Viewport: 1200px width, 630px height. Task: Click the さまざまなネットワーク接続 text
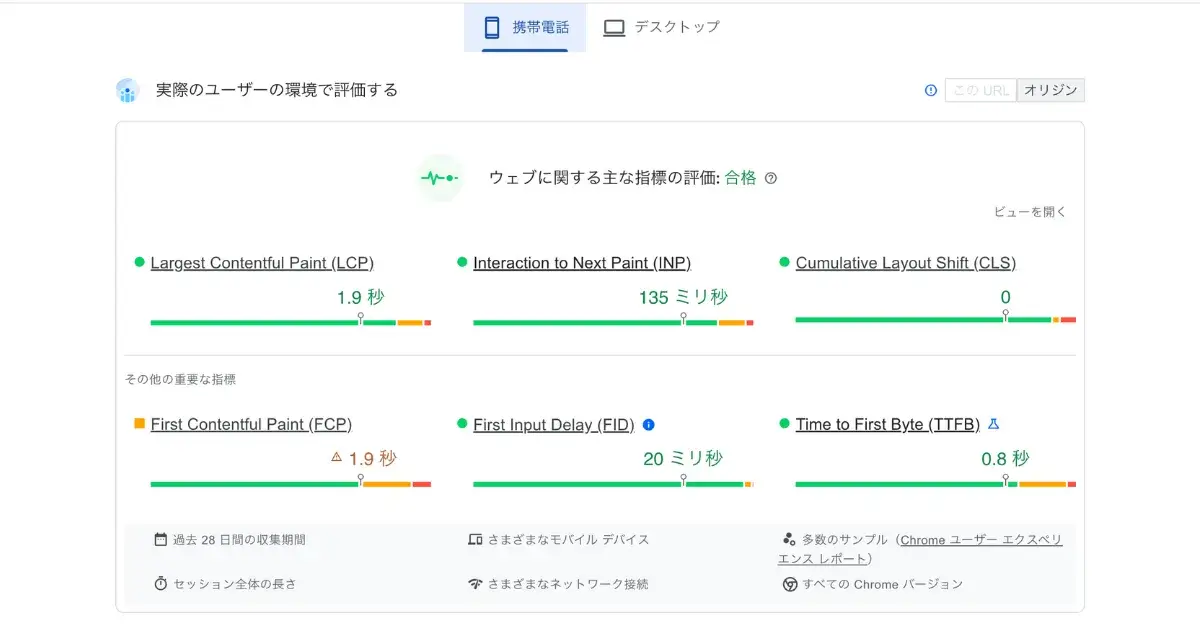[568, 584]
